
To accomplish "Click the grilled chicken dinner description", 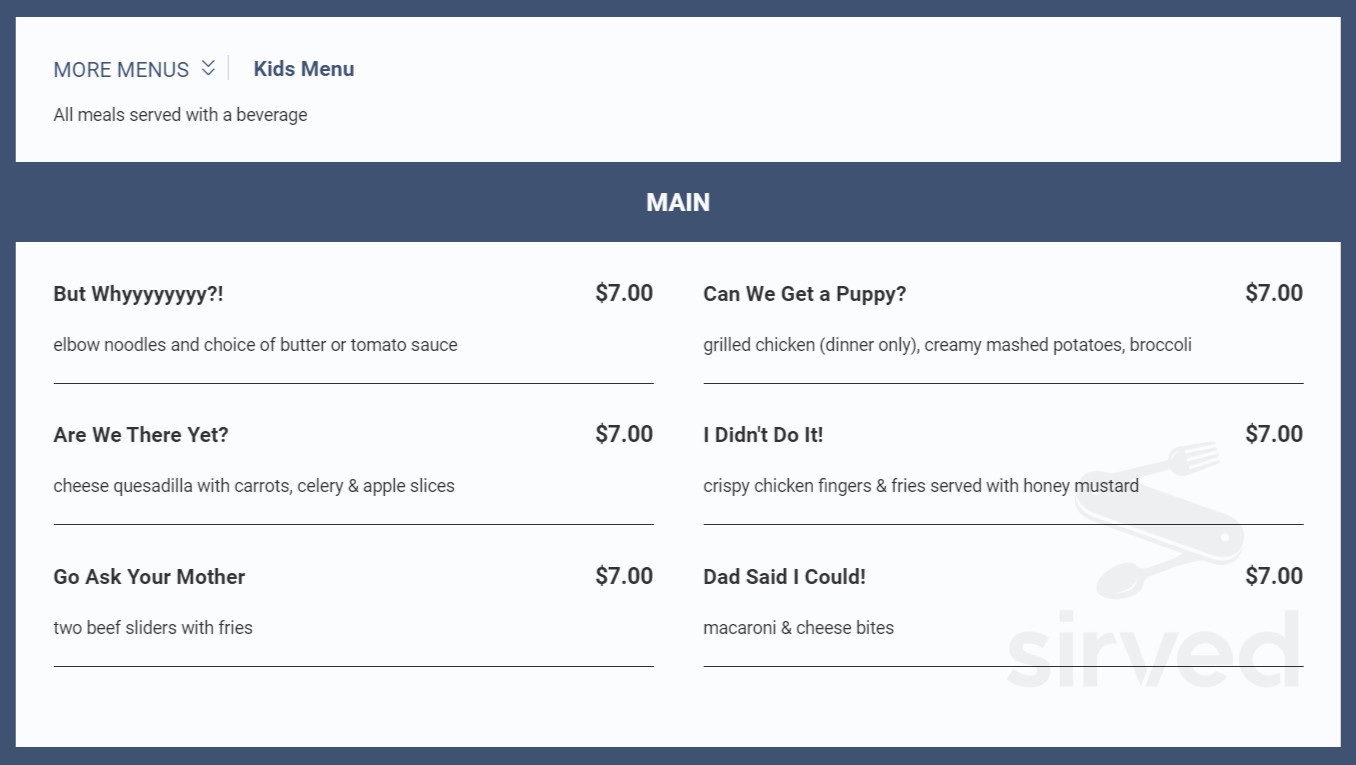I will tap(947, 345).
